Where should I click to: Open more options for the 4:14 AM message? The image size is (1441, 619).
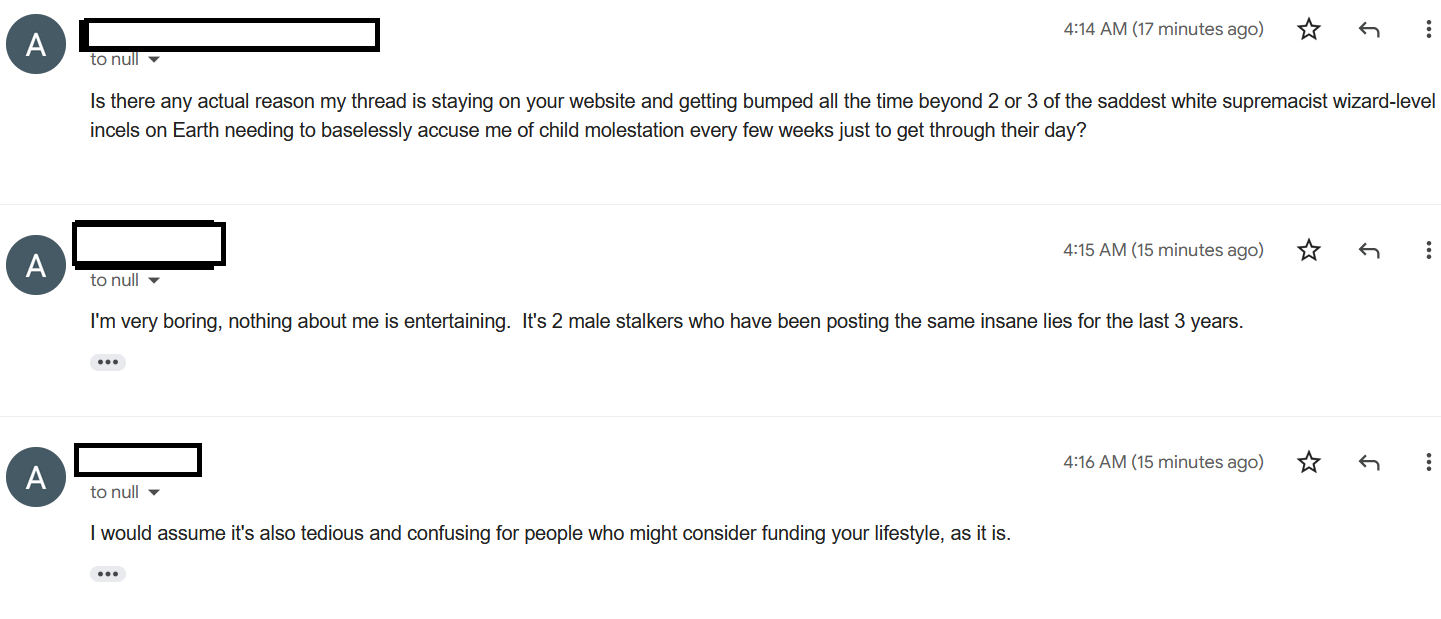[1428, 29]
